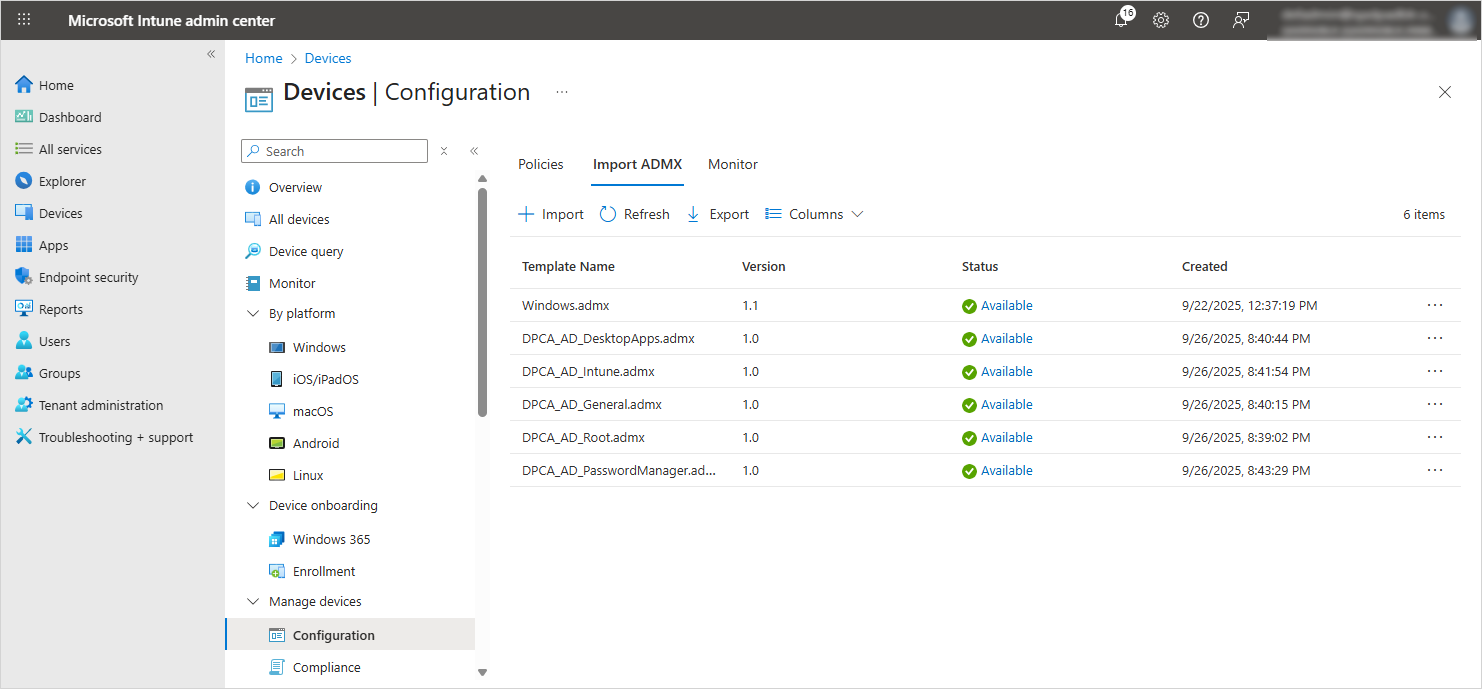Collapse the Manage devices section
Image resolution: width=1482 pixels, height=689 pixels.
click(x=253, y=601)
